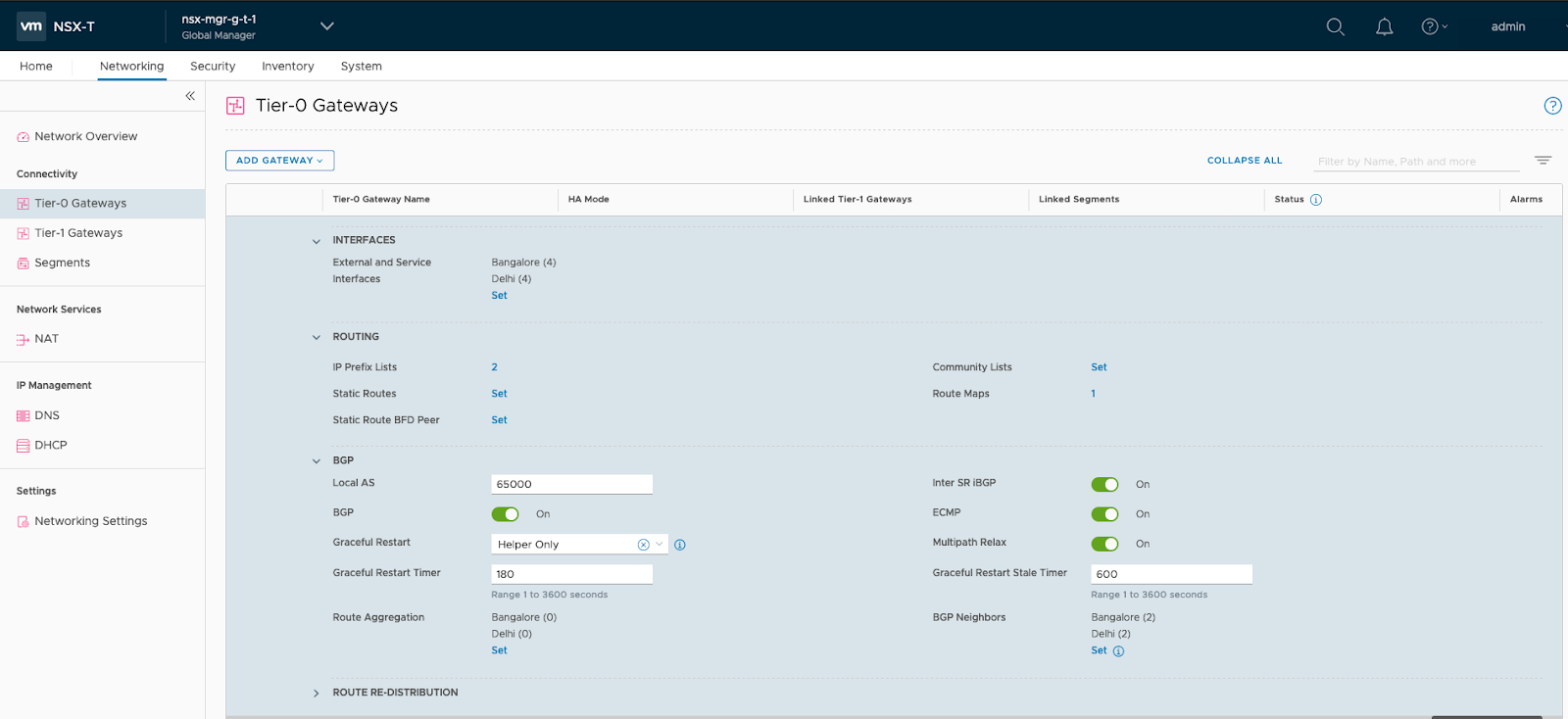Switch to the Security tab

click(213, 67)
